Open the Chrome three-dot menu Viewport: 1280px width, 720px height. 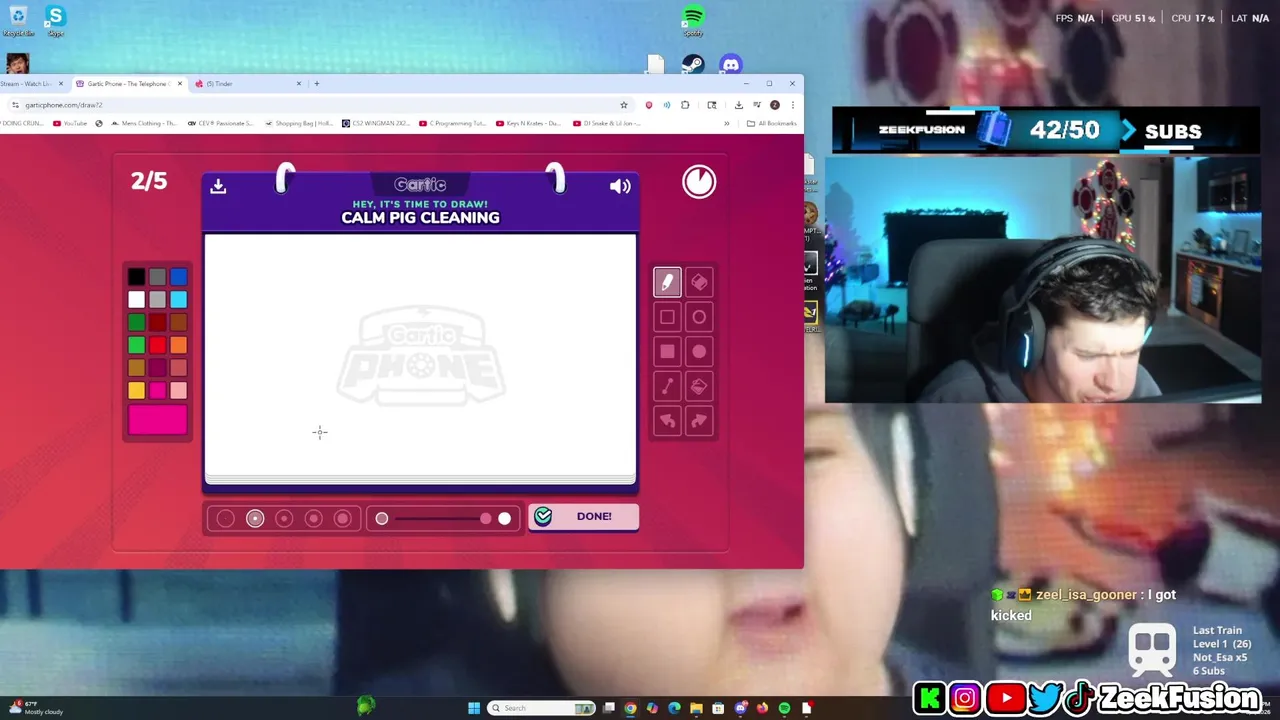pyautogui.click(x=793, y=105)
